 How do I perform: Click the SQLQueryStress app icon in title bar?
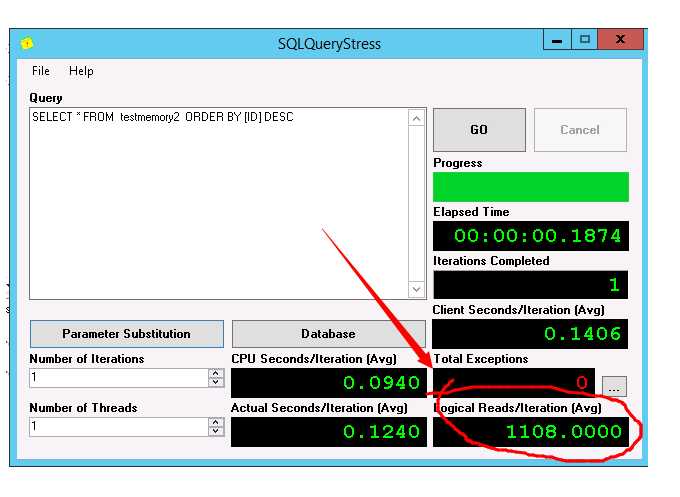point(27,43)
